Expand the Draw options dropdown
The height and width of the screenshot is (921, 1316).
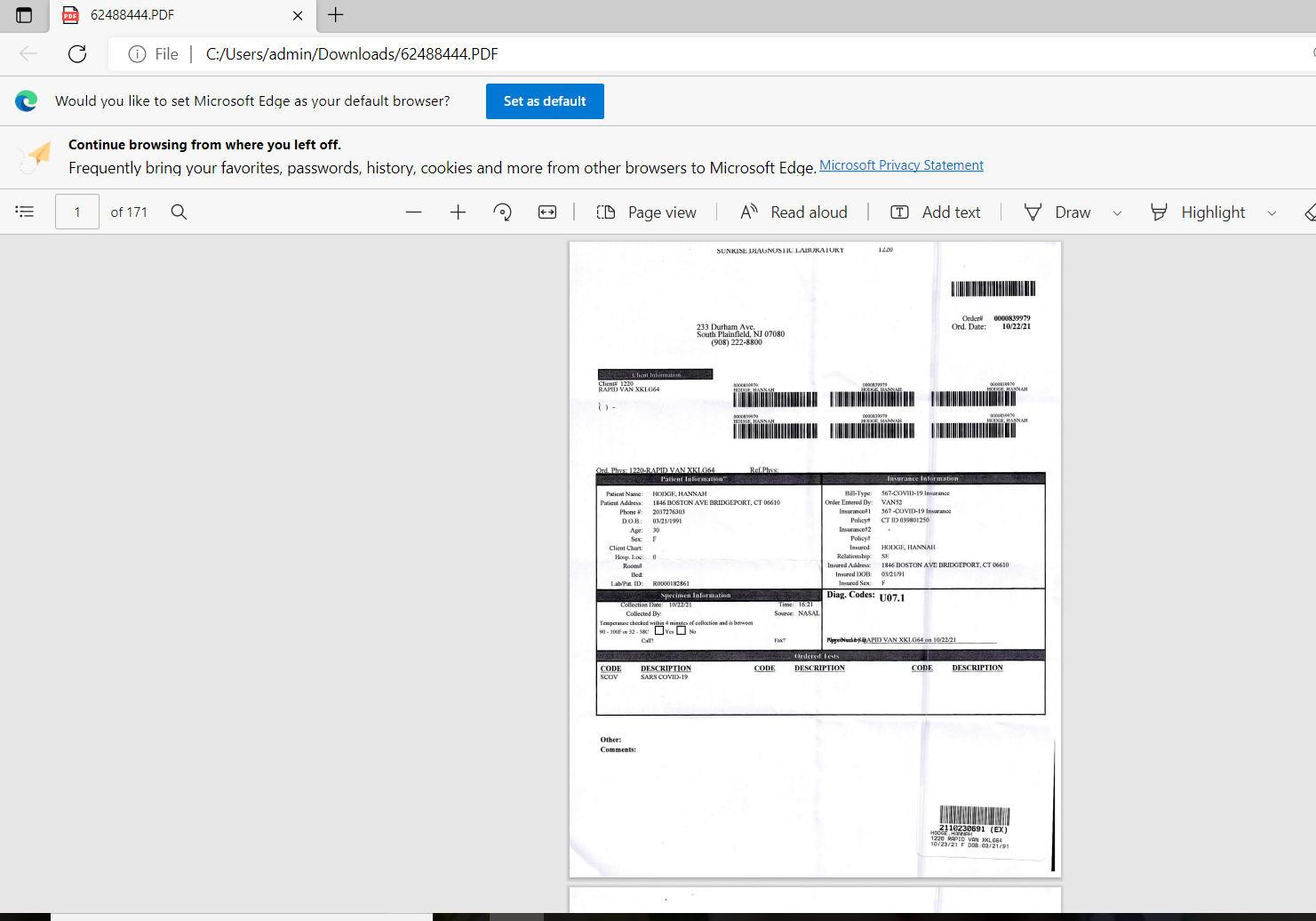point(1117,212)
